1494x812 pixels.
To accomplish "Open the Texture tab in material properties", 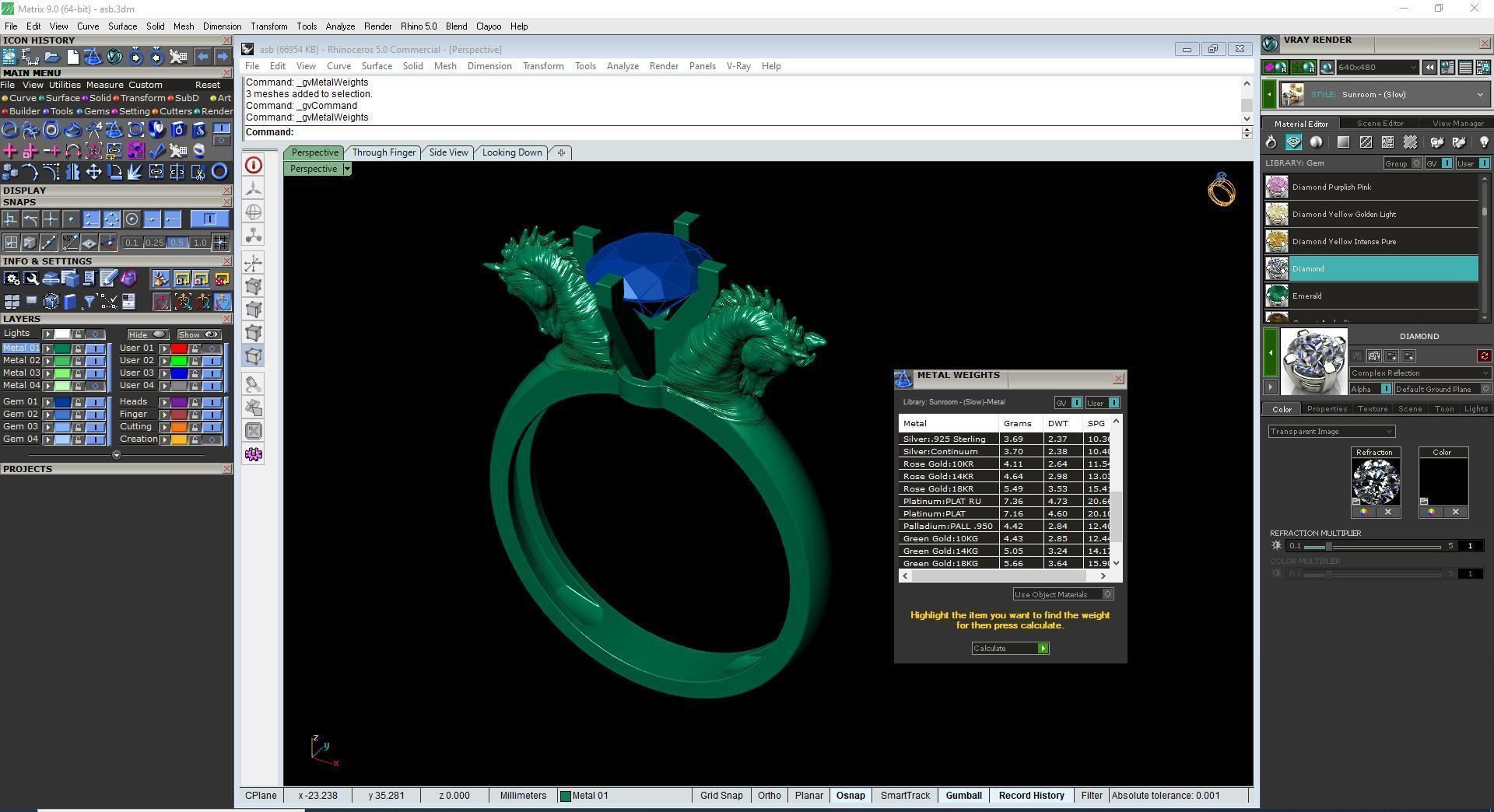I will (x=1373, y=409).
